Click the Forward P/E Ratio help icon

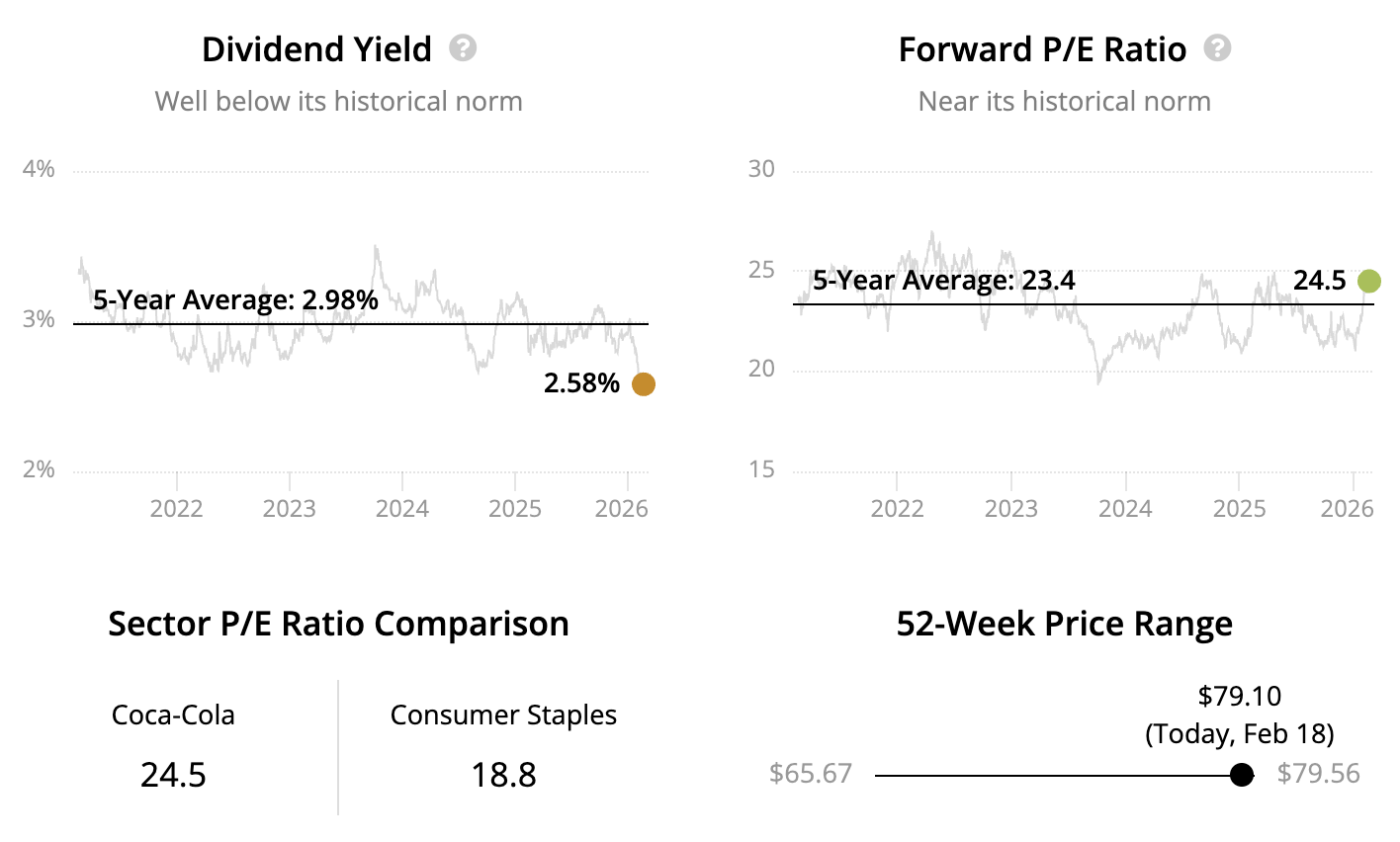[1217, 48]
